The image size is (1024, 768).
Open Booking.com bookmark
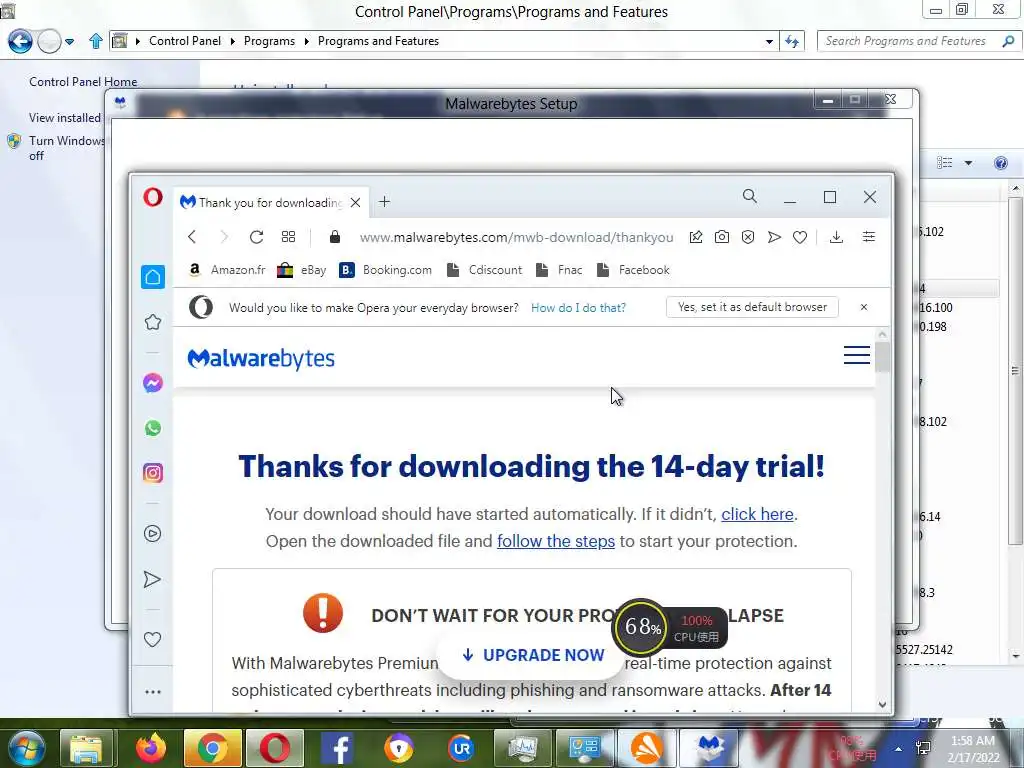point(386,270)
